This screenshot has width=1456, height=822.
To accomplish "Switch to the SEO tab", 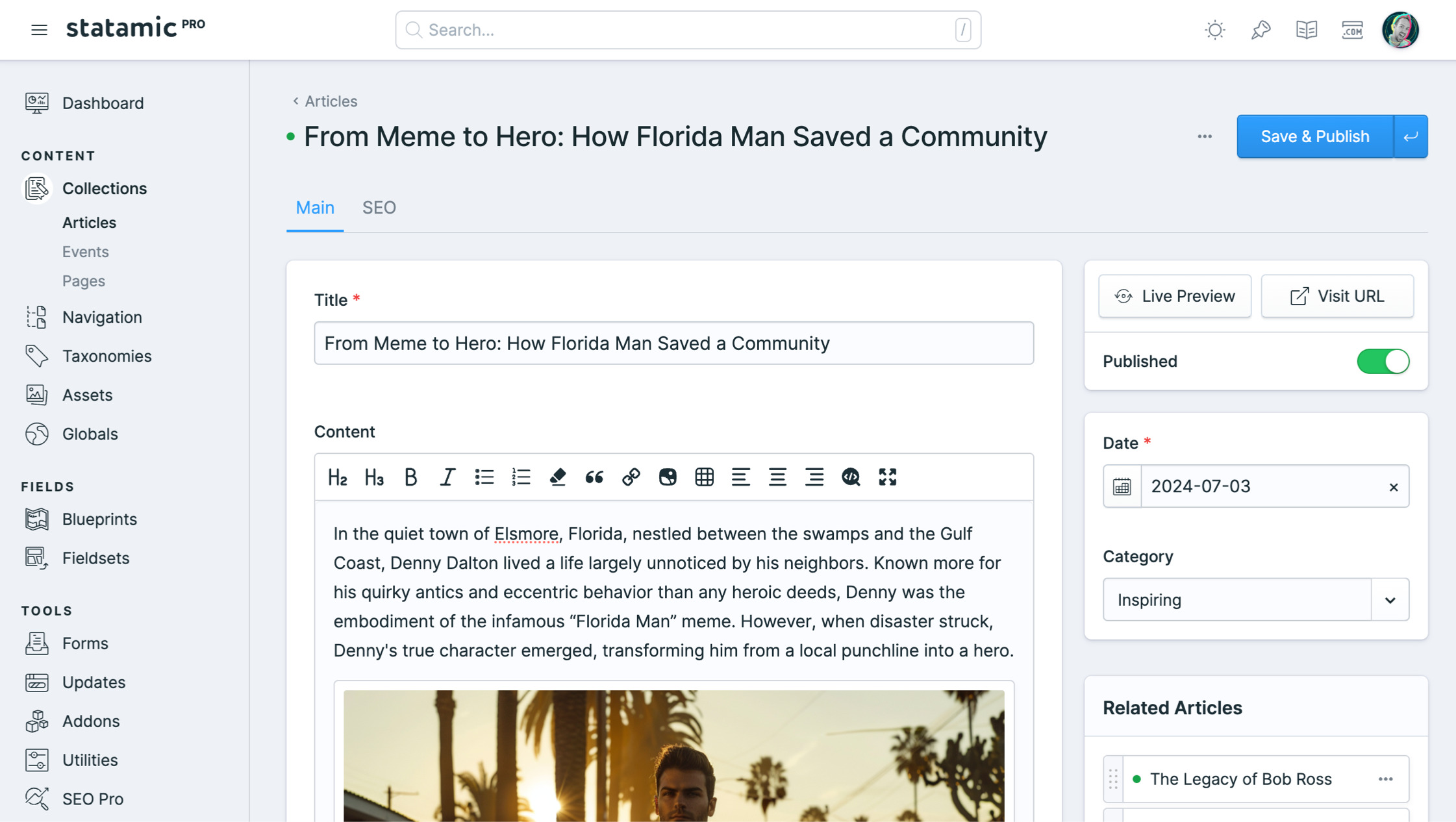I will [379, 207].
